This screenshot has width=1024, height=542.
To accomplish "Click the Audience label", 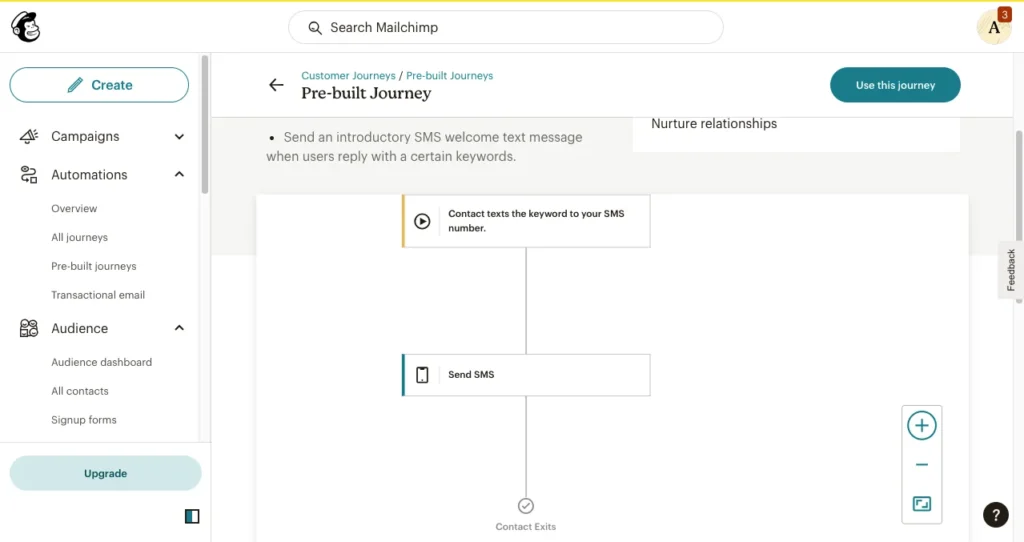I will tap(80, 328).
